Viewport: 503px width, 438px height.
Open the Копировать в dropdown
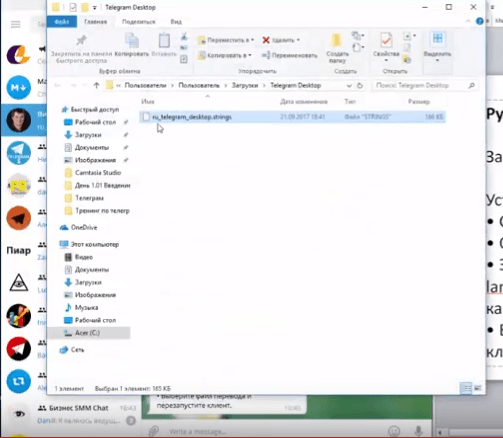click(225, 55)
